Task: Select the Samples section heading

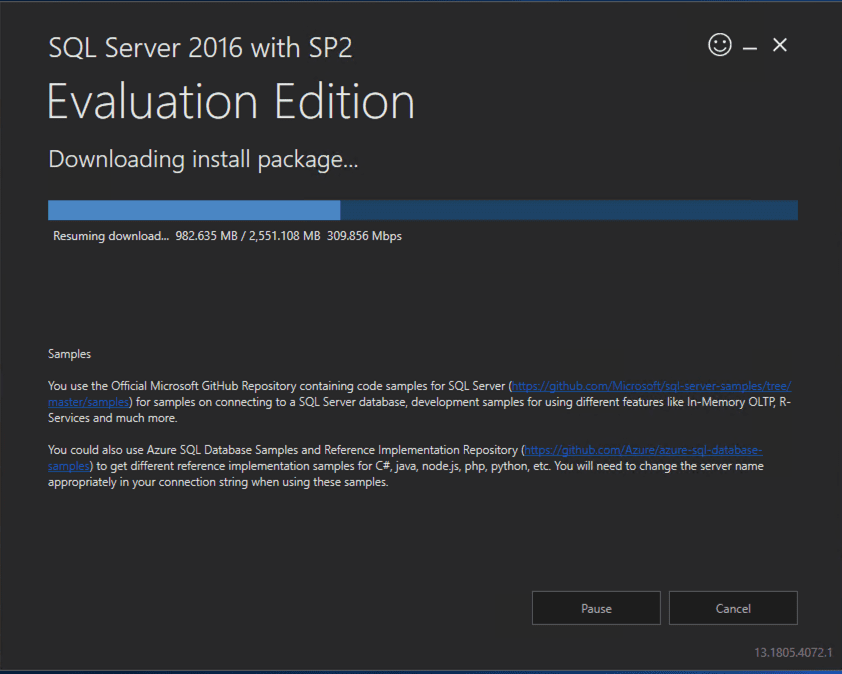Action: tap(69, 353)
